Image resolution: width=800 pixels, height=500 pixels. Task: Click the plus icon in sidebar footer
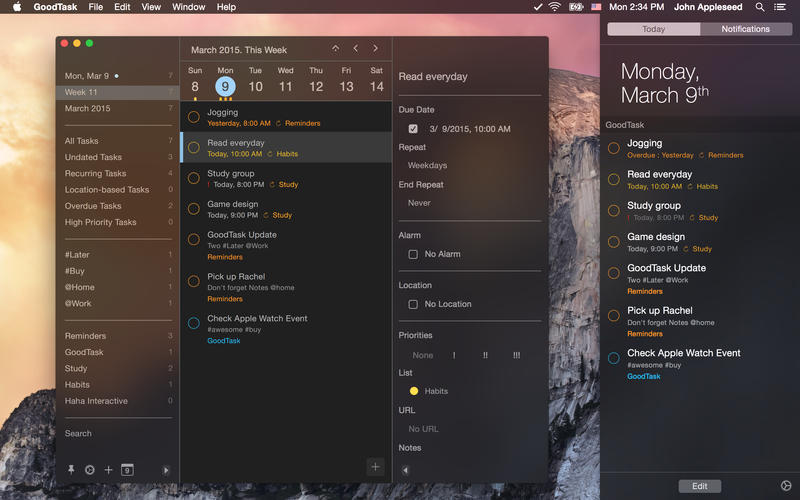108,470
